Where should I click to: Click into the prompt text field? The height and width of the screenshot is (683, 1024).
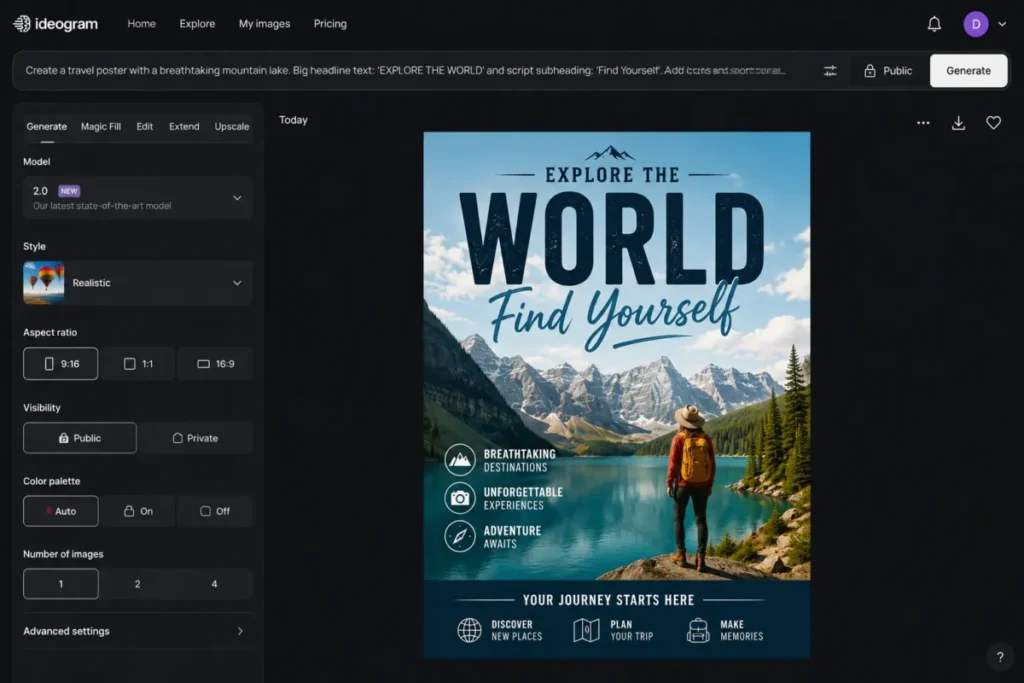(405, 71)
